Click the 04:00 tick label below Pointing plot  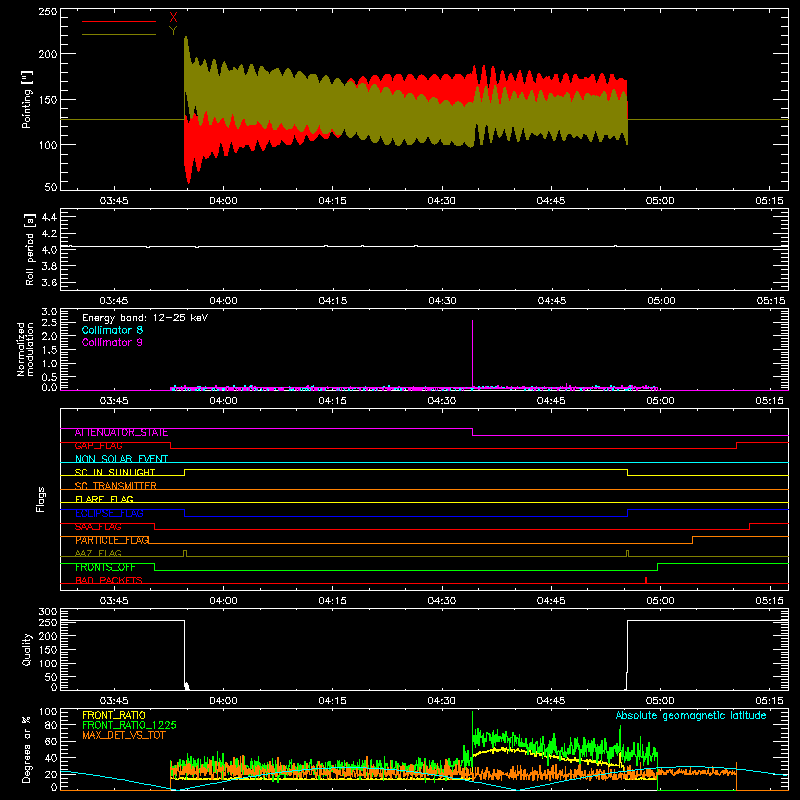point(223,201)
